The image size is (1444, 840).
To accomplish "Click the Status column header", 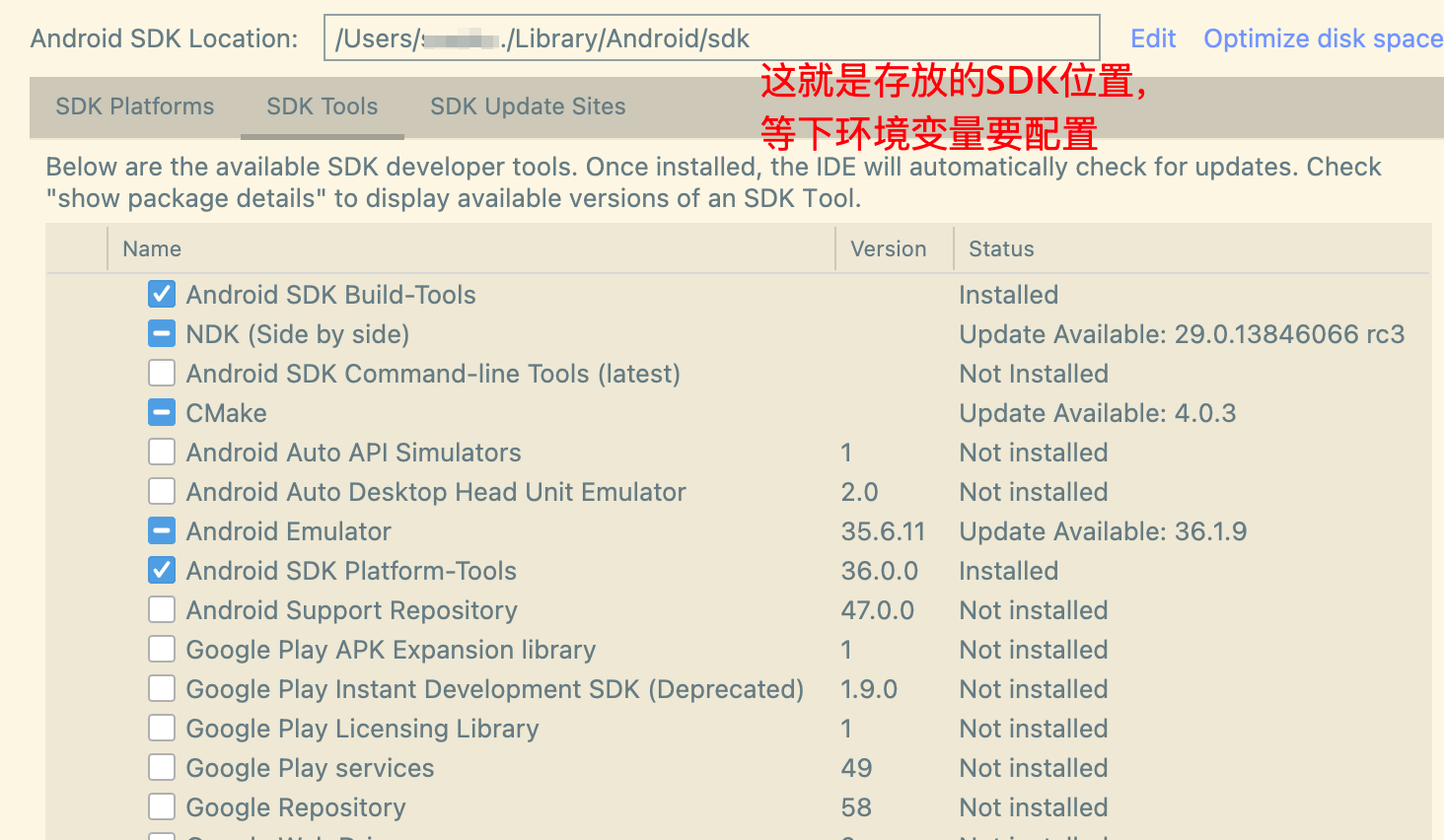I will (1001, 248).
